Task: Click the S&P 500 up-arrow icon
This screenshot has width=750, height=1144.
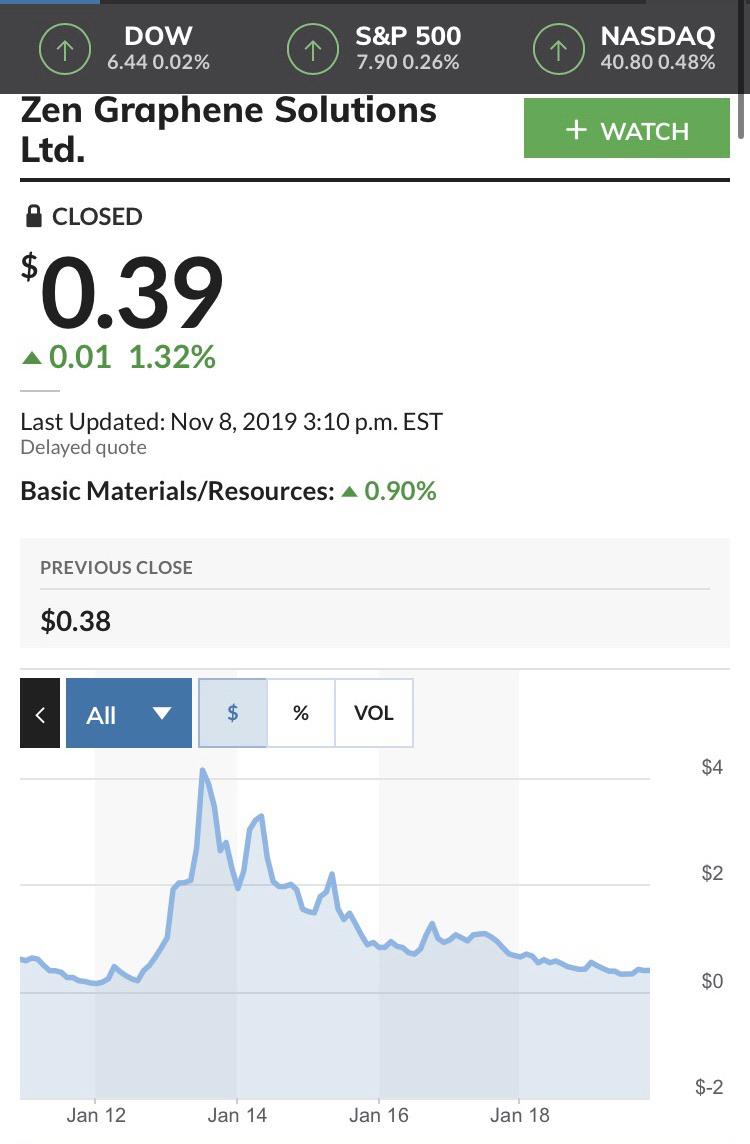Action: pos(312,48)
